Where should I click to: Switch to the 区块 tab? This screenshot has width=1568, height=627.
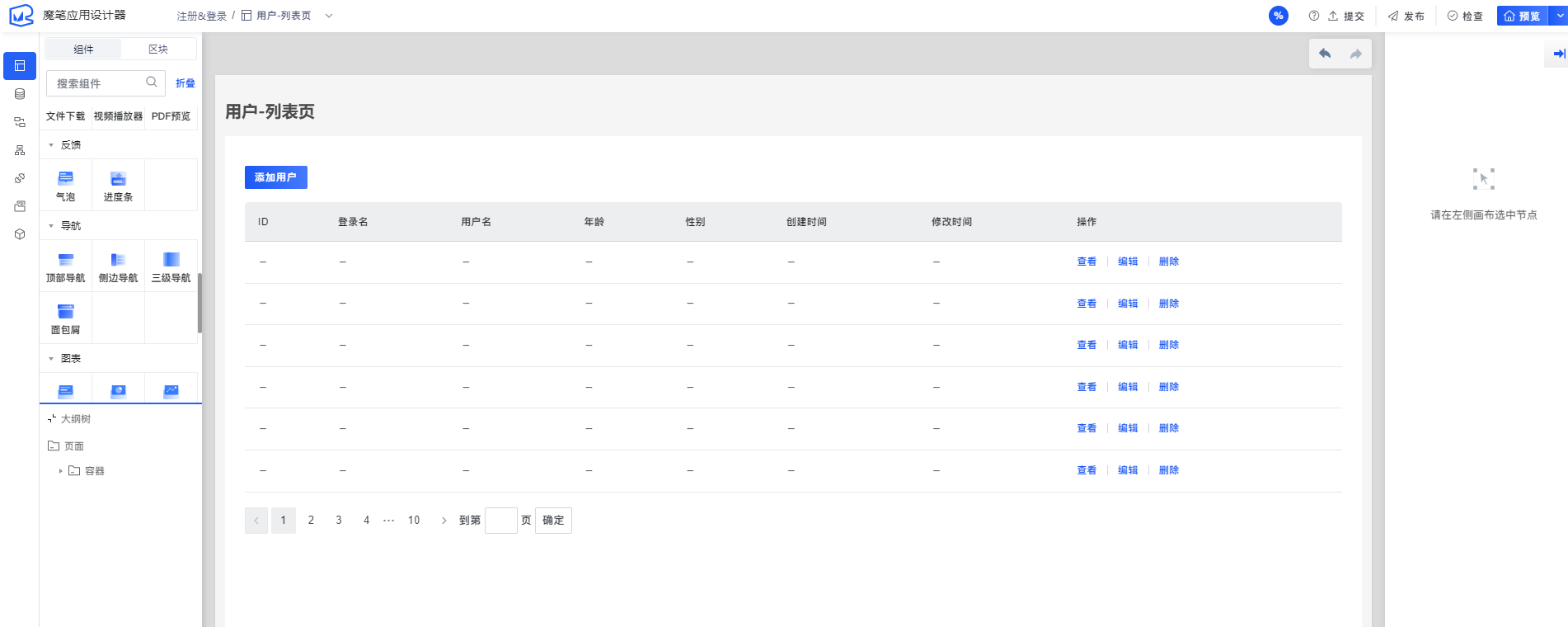[158, 49]
